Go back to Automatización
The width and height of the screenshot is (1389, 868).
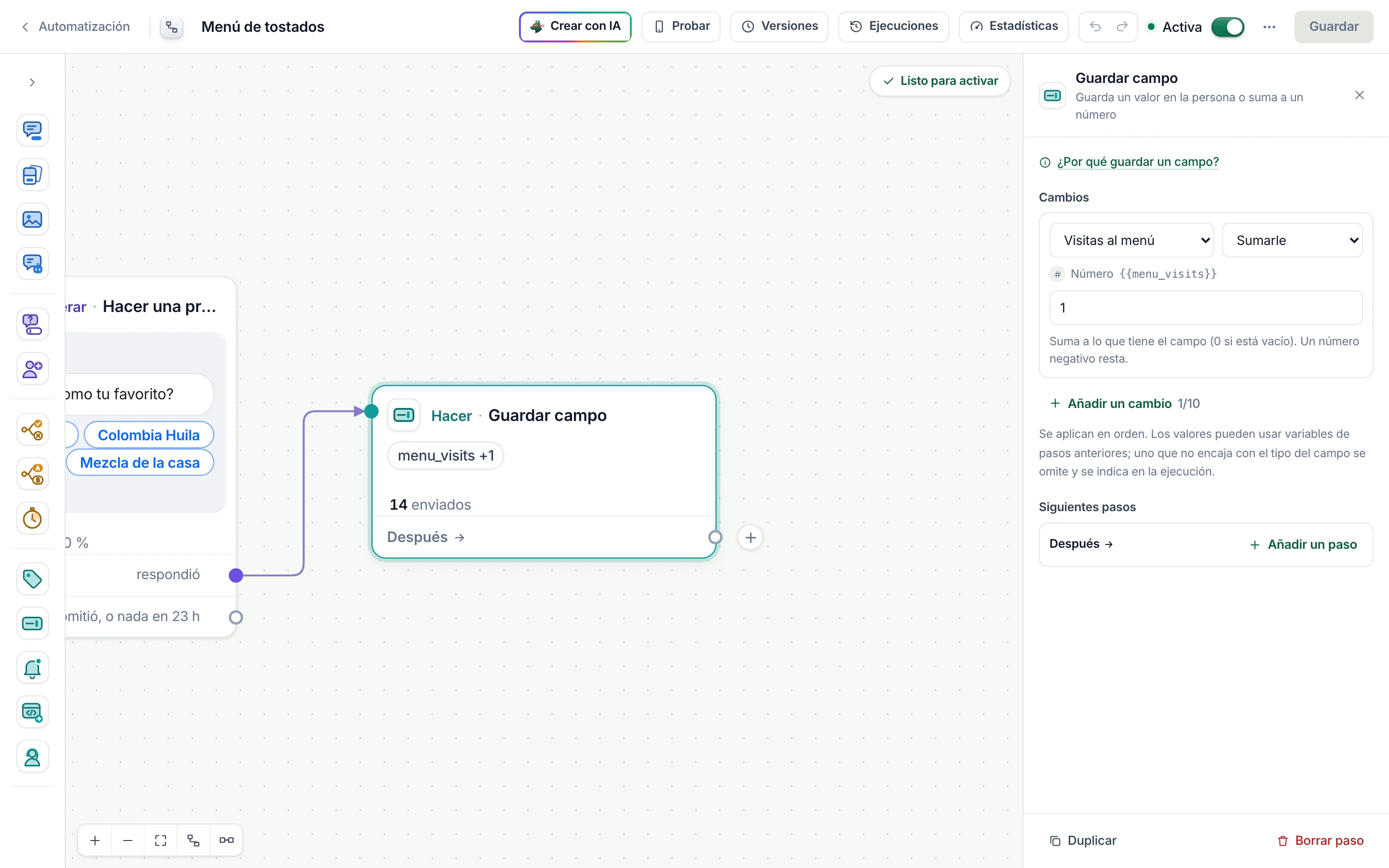76,27
